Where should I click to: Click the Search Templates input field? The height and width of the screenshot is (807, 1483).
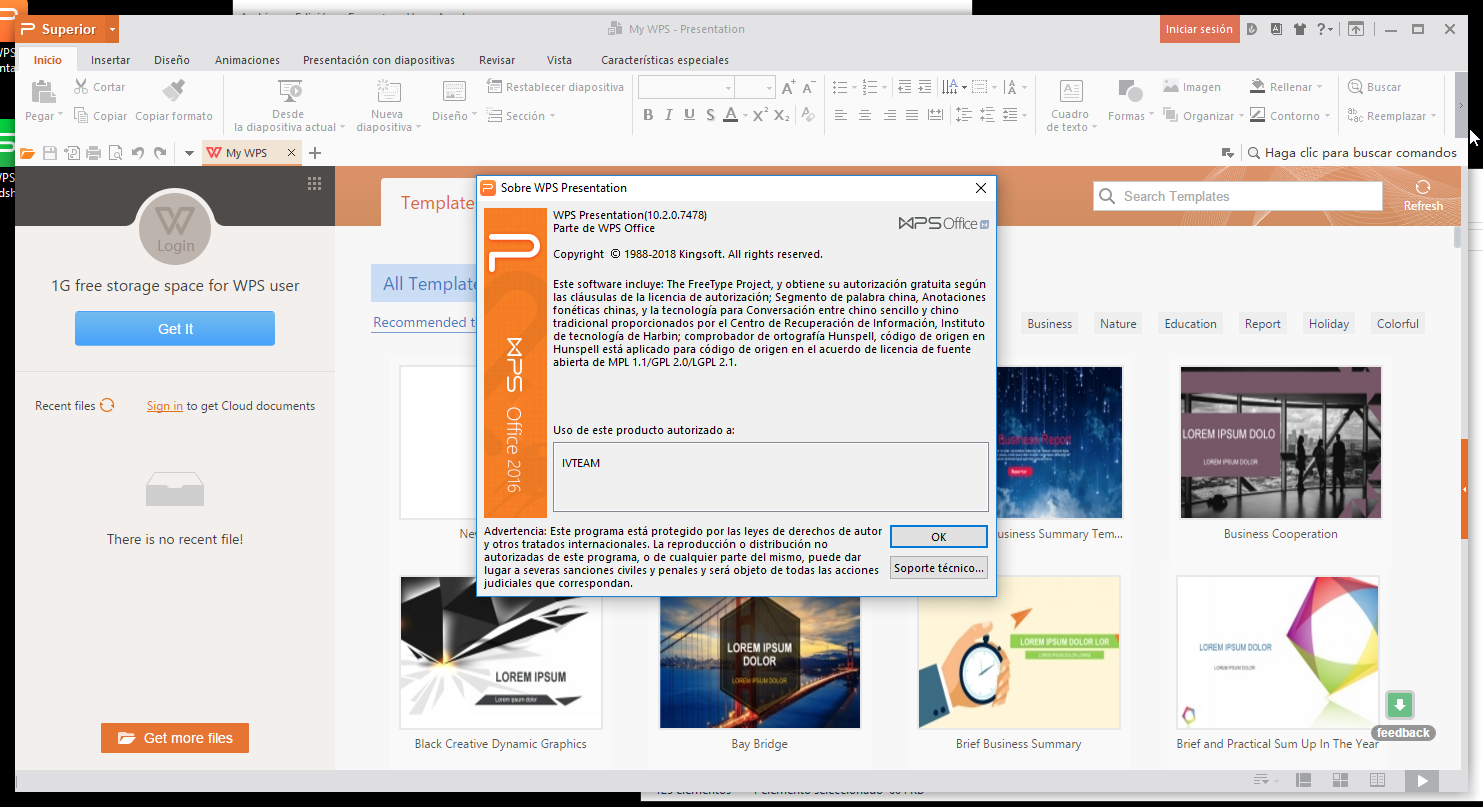[x=1238, y=196]
